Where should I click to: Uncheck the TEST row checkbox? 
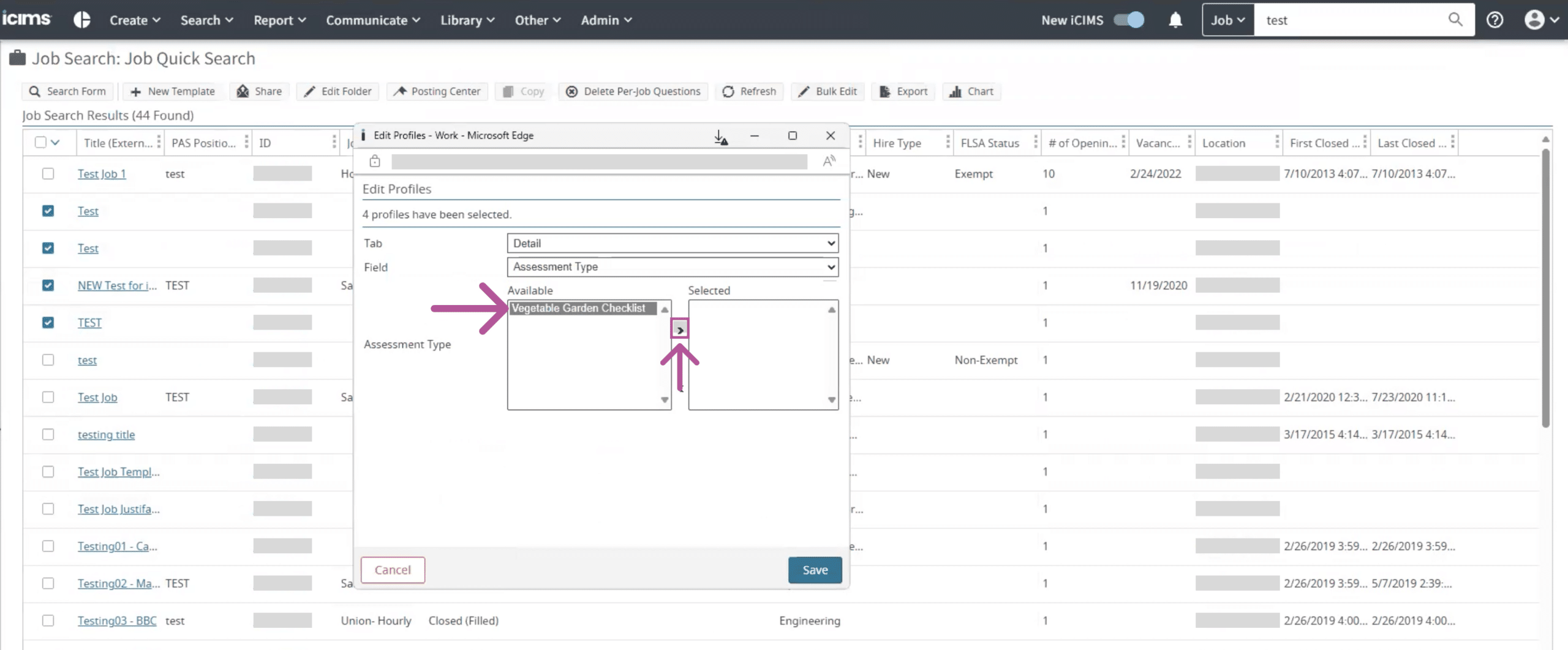tap(48, 322)
